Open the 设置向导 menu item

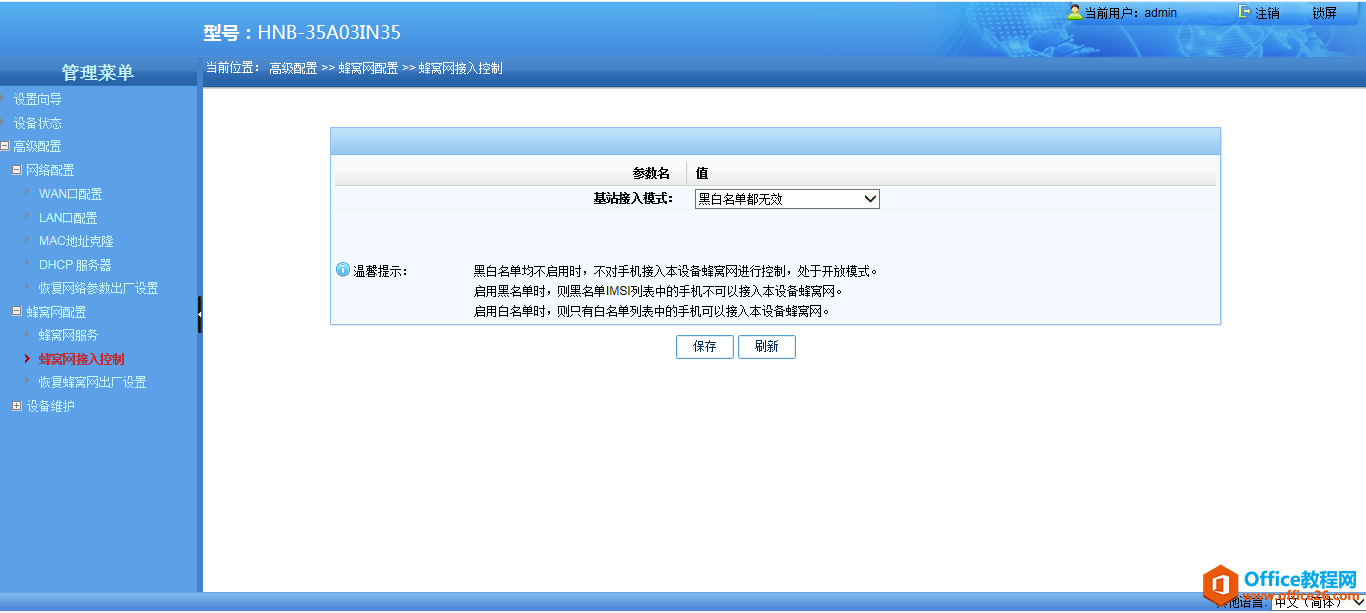click(38, 100)
